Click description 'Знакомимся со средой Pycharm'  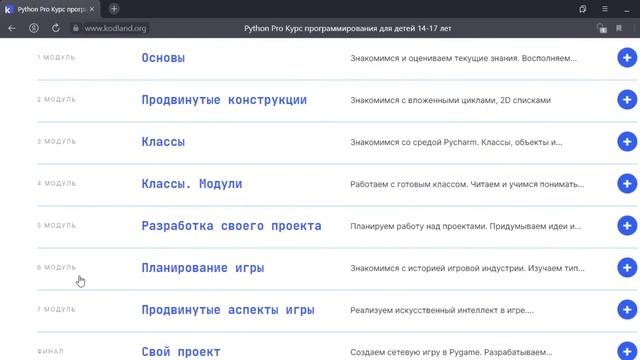click(456, 142)
